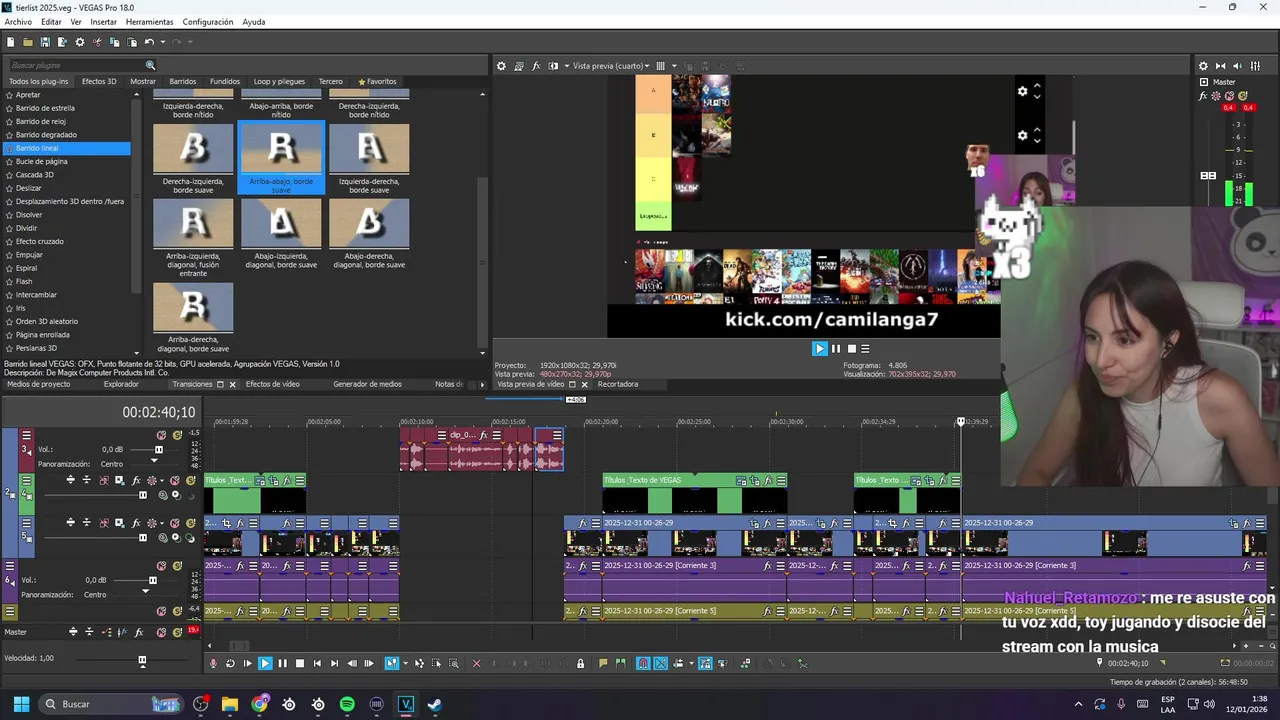The height and width of the screenshot is (720, 1280).
Task: Toggle Enable snapping magnet icon
Action: (643, 663)
